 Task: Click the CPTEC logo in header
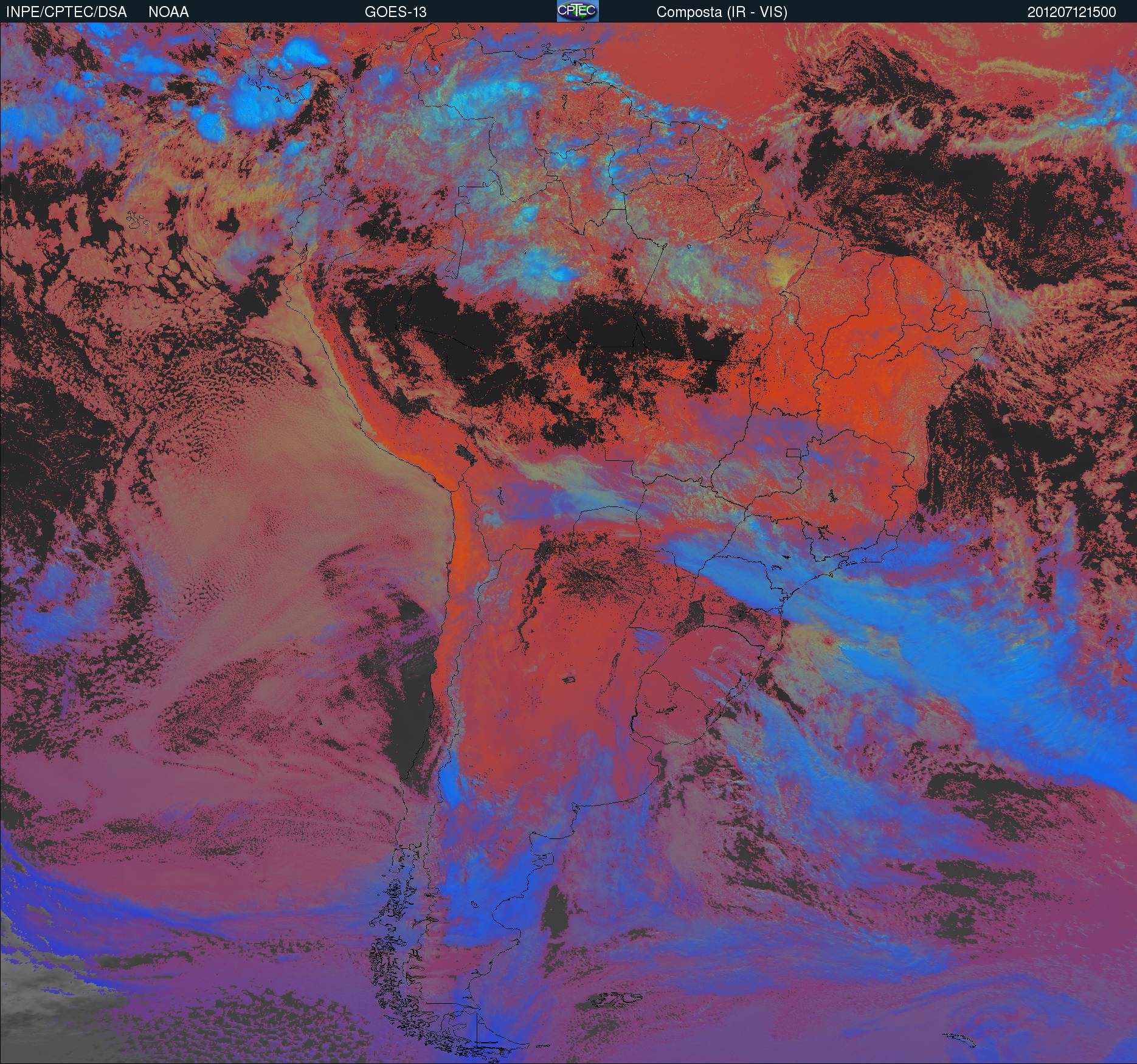pyautogui.click(x=578, y=11)
